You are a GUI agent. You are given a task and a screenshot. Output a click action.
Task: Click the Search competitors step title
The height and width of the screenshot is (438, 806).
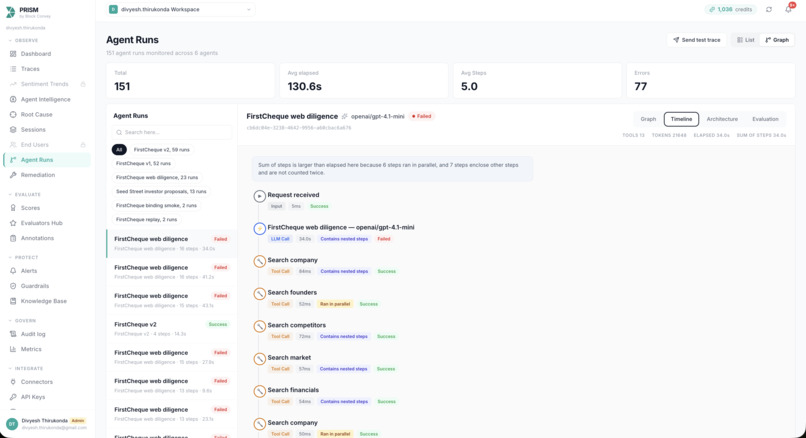tap(297, 325)
